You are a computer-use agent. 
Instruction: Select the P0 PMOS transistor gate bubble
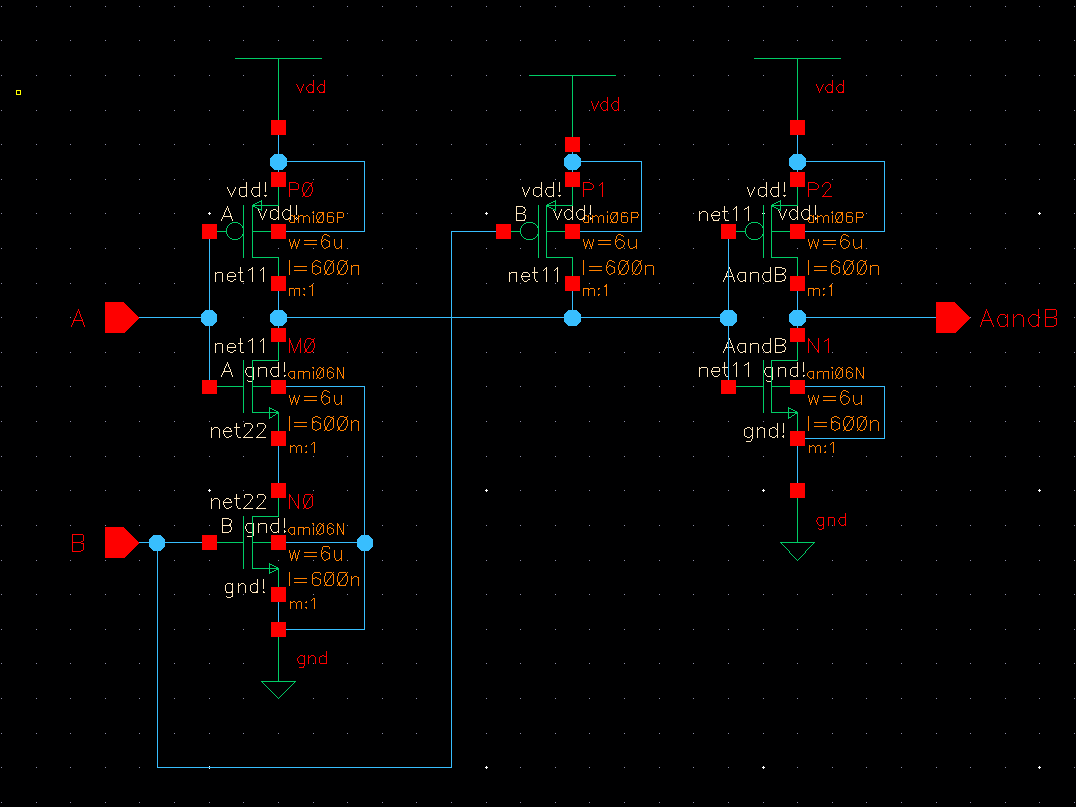tap(235, 231)
